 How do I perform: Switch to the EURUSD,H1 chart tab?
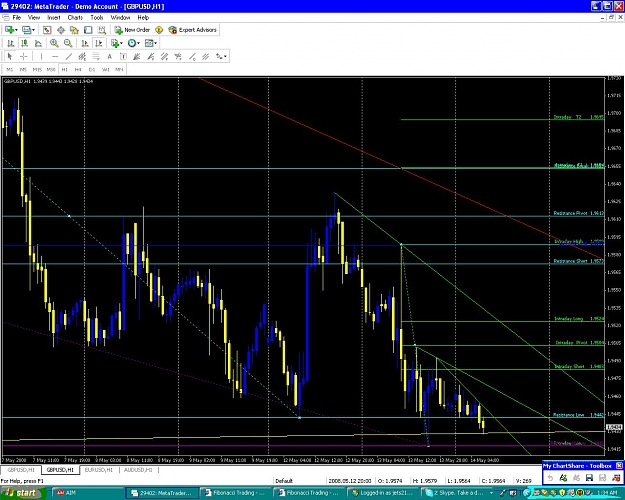point(99,470)
